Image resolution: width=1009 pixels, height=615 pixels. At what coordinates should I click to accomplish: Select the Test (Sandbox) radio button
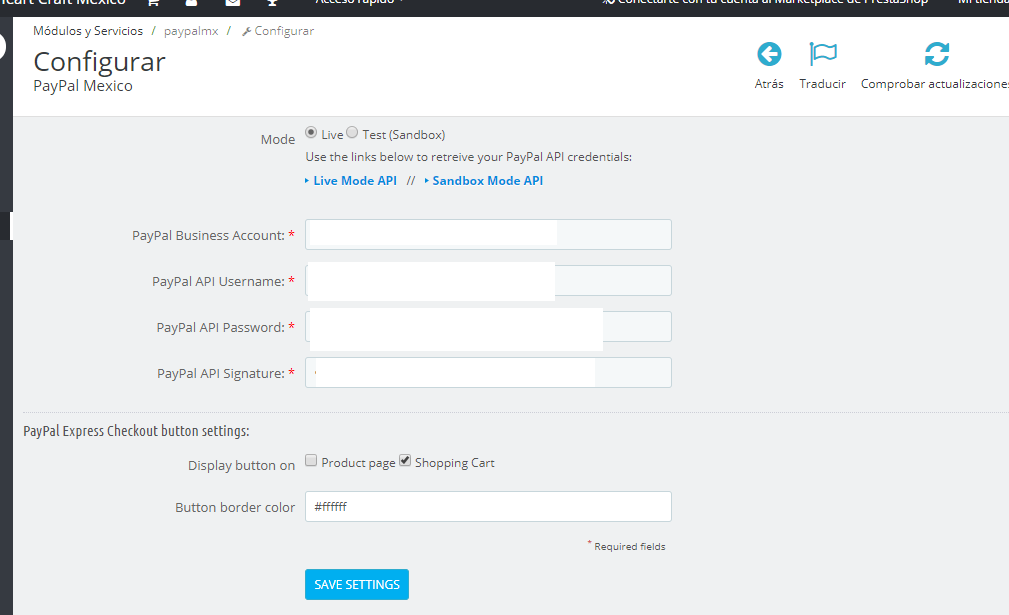(352, 133)
